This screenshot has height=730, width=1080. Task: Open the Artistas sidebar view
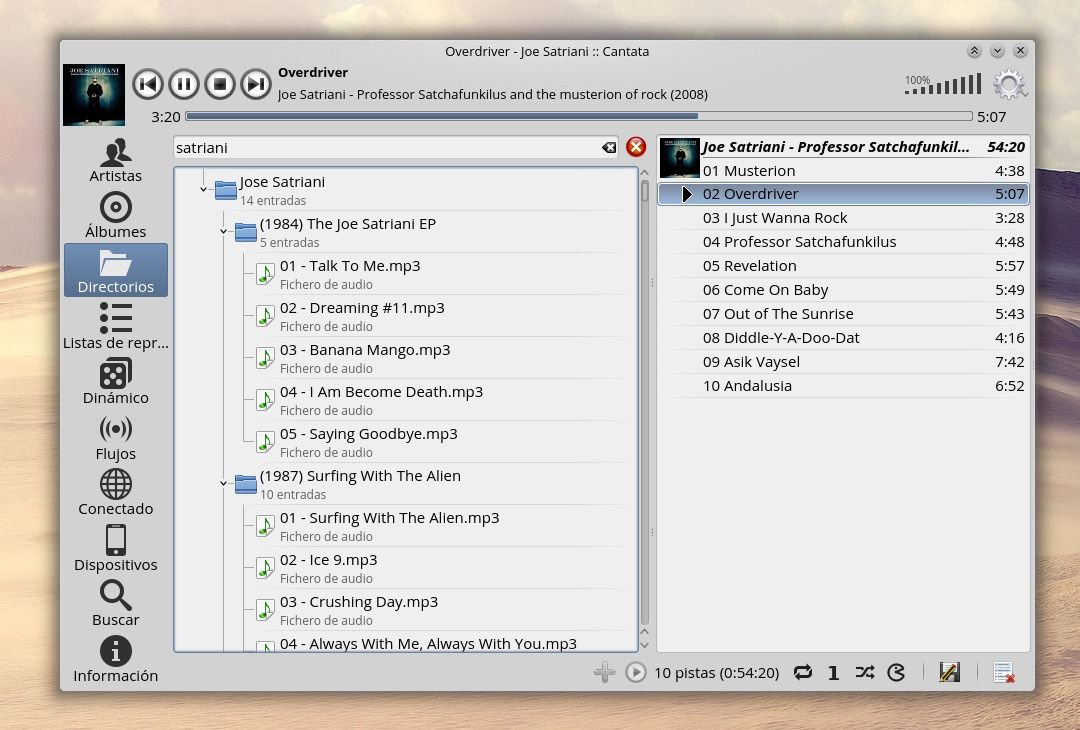pyautogui.click(x=116, y=161)
